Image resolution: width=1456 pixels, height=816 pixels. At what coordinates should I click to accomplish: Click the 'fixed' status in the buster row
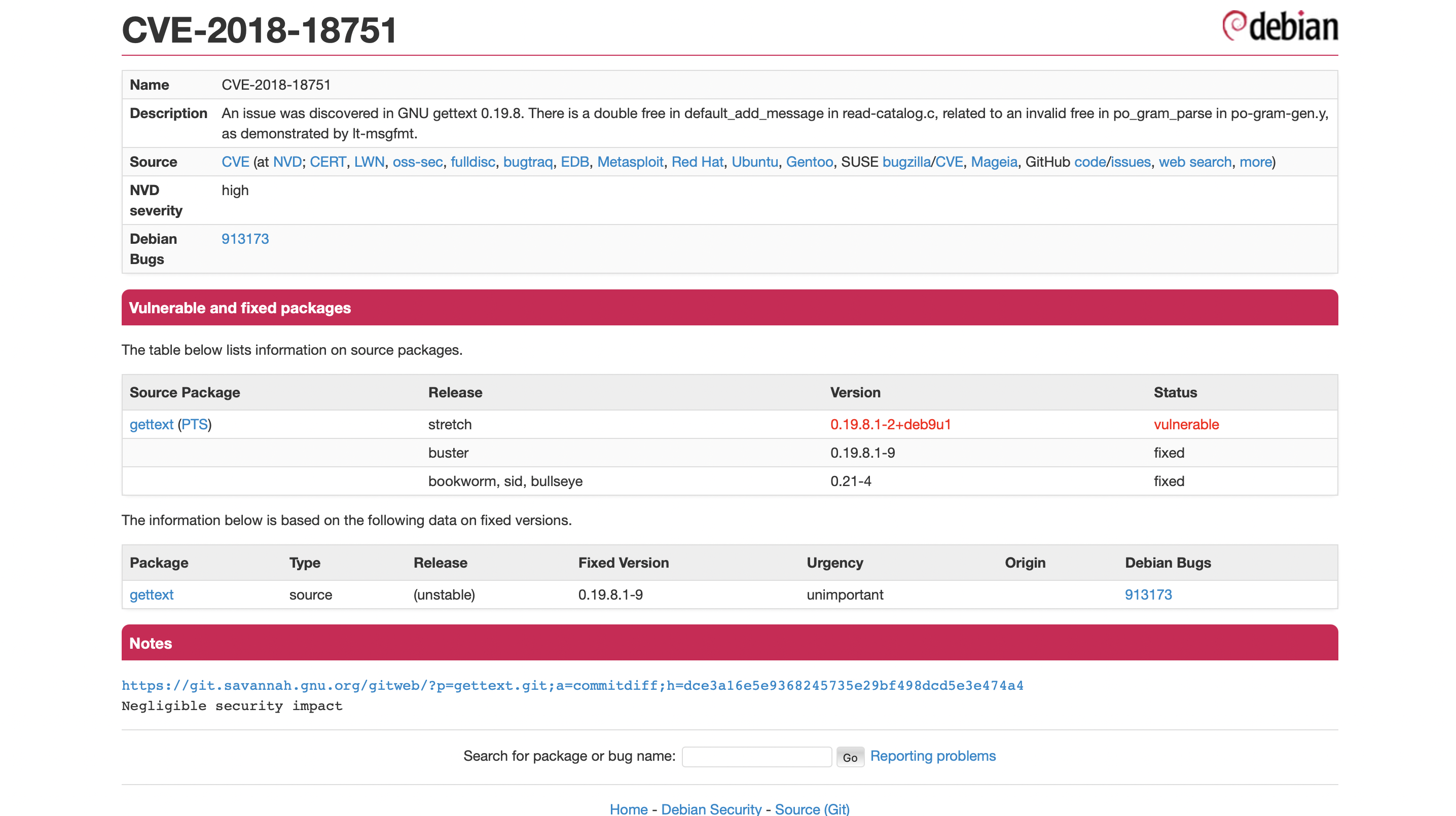pos(1169,453)
